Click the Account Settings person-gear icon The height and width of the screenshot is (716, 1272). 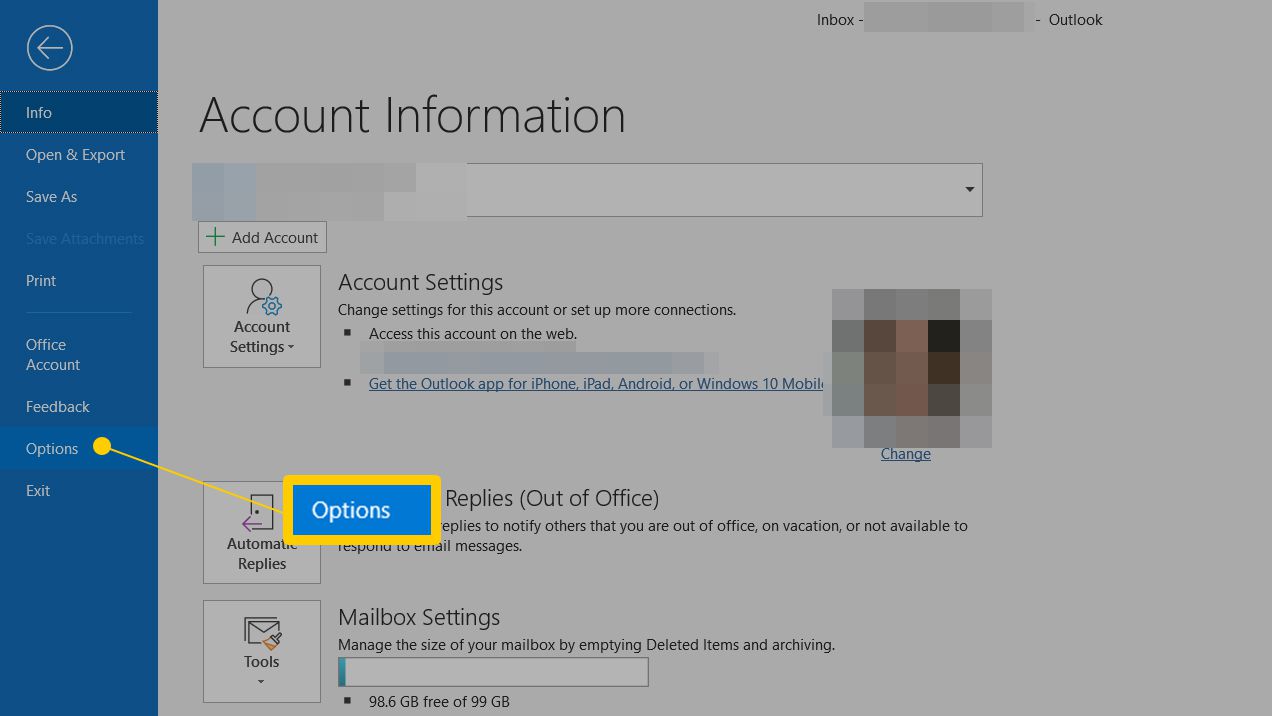pos(264,297)
